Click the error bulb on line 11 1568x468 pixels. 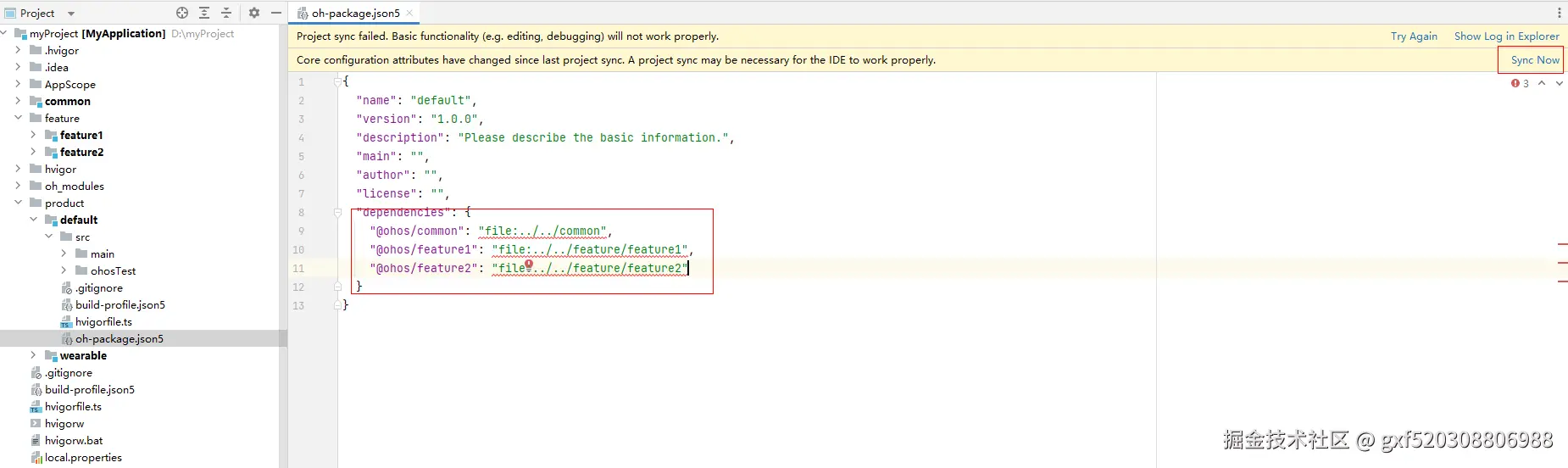pos(529,265)
